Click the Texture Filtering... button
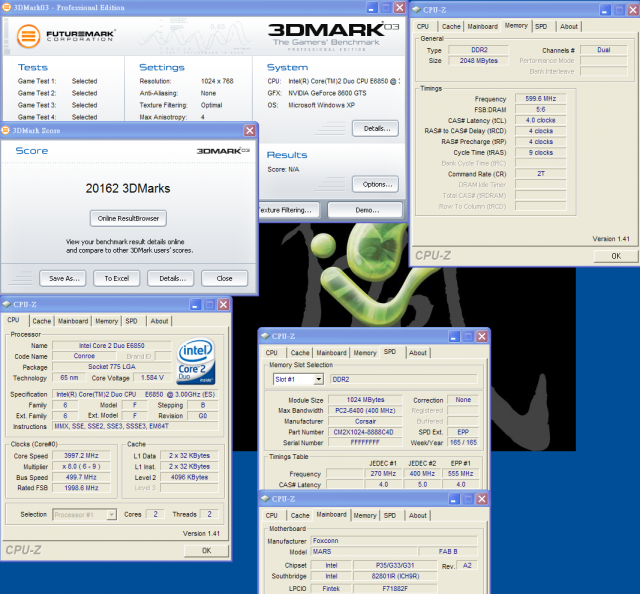Image resolution: width=640 pixels, height=594 pixels. [x=289, y=210]
